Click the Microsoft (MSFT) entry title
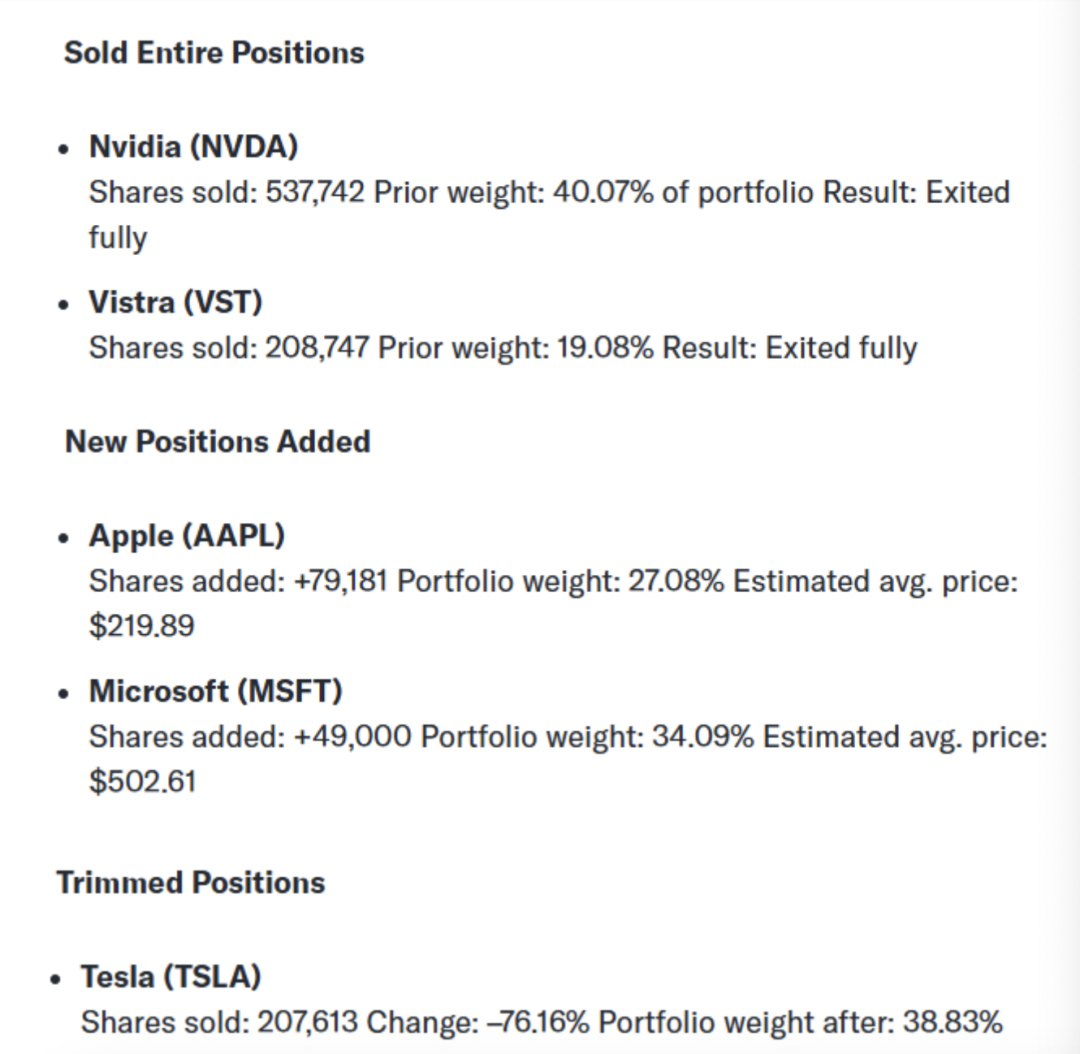Screen dimensions: 1080x1054 pos(215,691)
